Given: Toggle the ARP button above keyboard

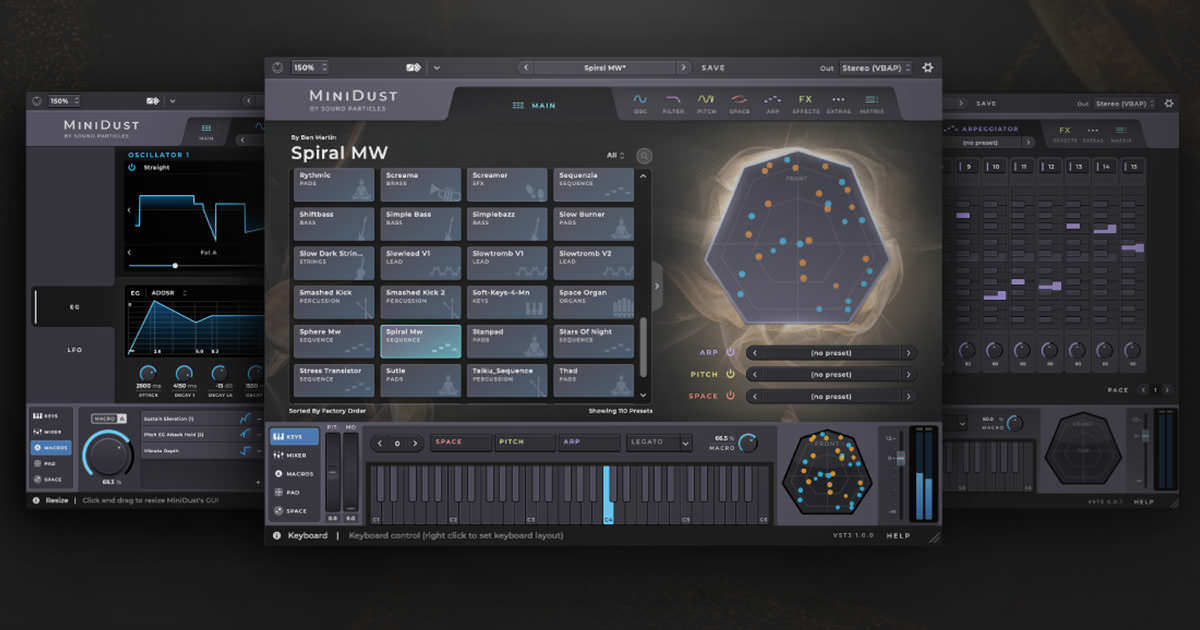Looking at the screenshot, I should coord(590,442).
